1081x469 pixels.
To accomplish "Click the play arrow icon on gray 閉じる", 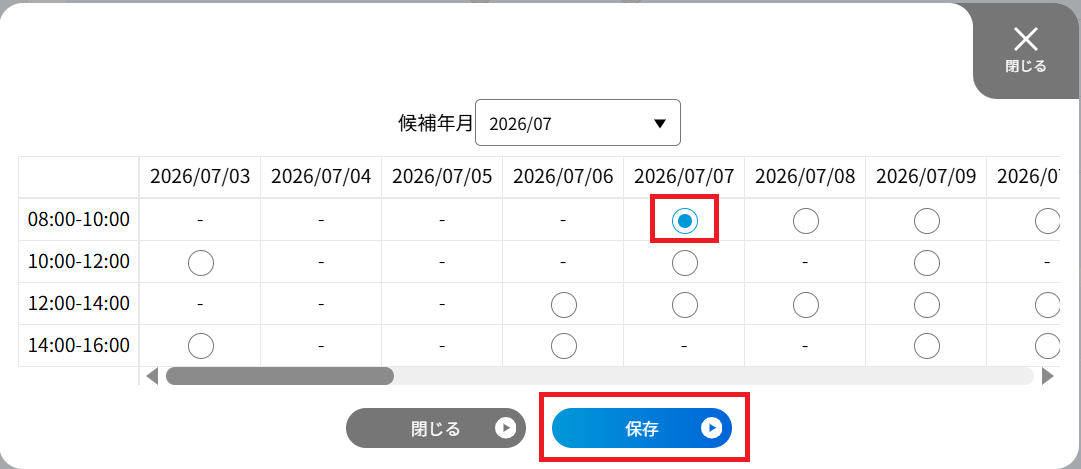I will [505, 428].
